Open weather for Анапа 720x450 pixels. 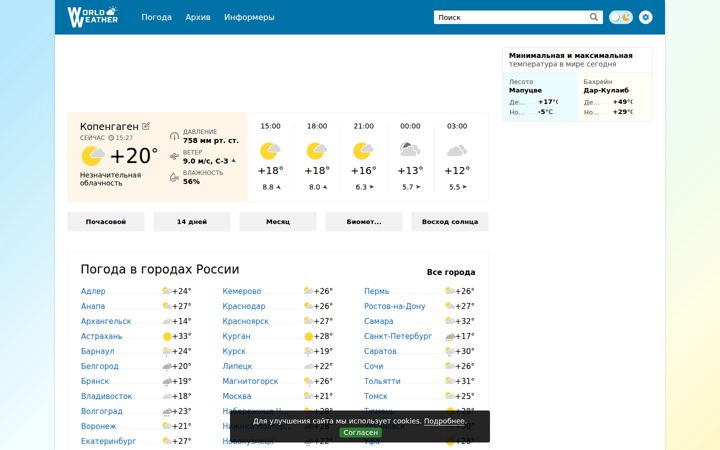click(x=93, y=306)
